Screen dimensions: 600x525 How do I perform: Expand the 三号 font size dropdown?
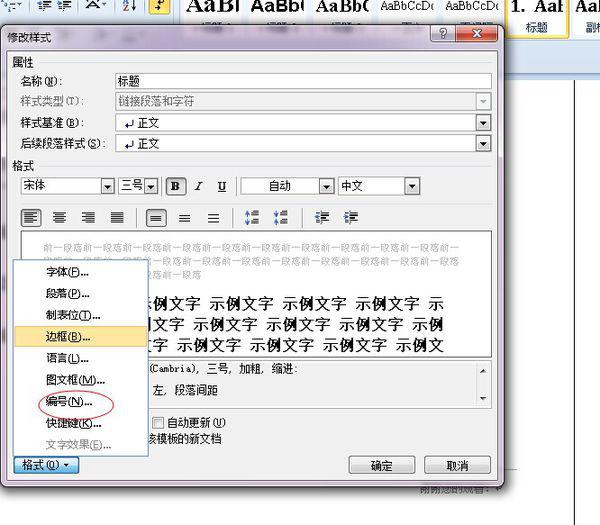(x=151, y=187)
